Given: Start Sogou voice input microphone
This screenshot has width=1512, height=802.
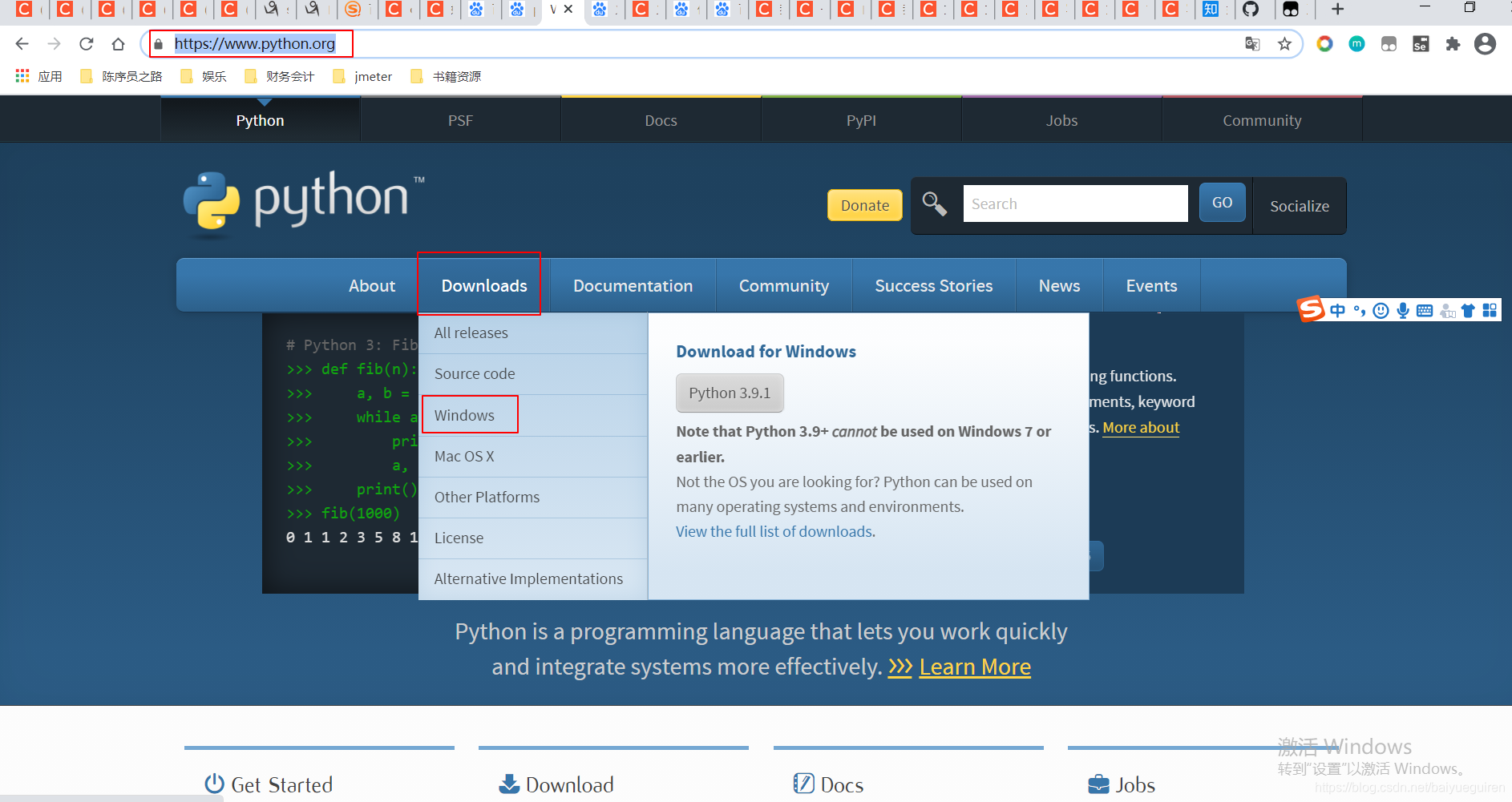Looking at the screenshot, I should [x=1403, y=311].
